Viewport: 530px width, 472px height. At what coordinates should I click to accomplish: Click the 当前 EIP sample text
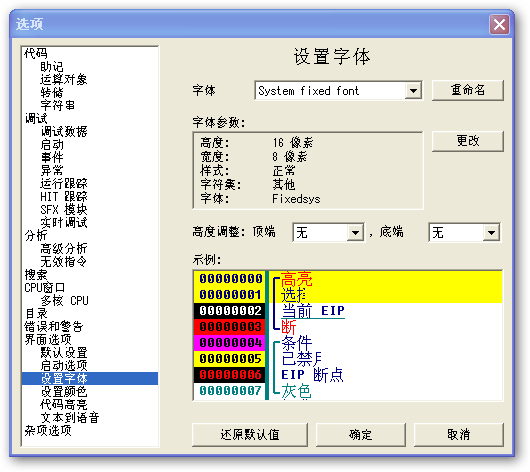click(313, 311)
